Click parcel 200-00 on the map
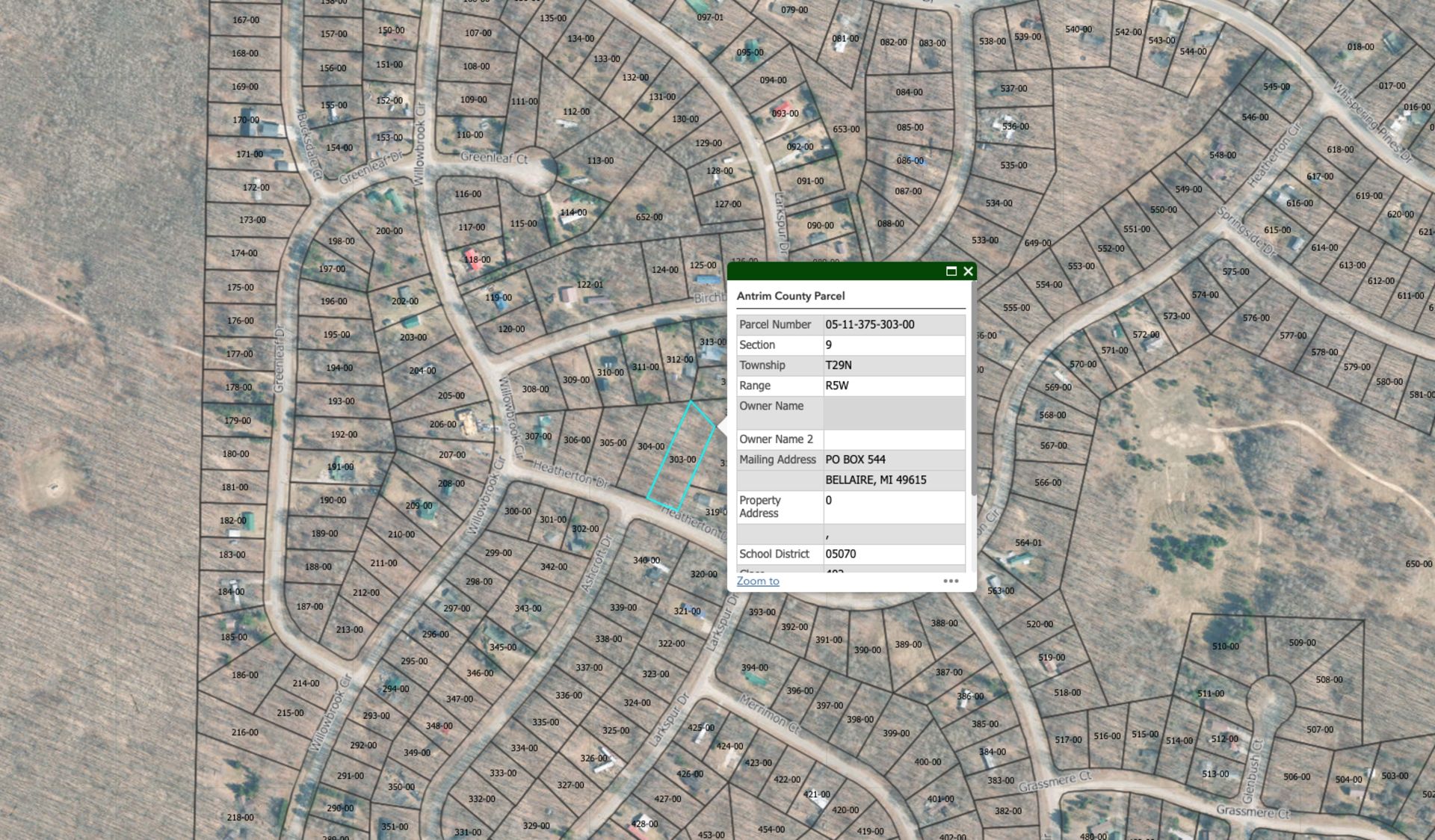The height and width of the screenshot is (840, 1435). 389,231
